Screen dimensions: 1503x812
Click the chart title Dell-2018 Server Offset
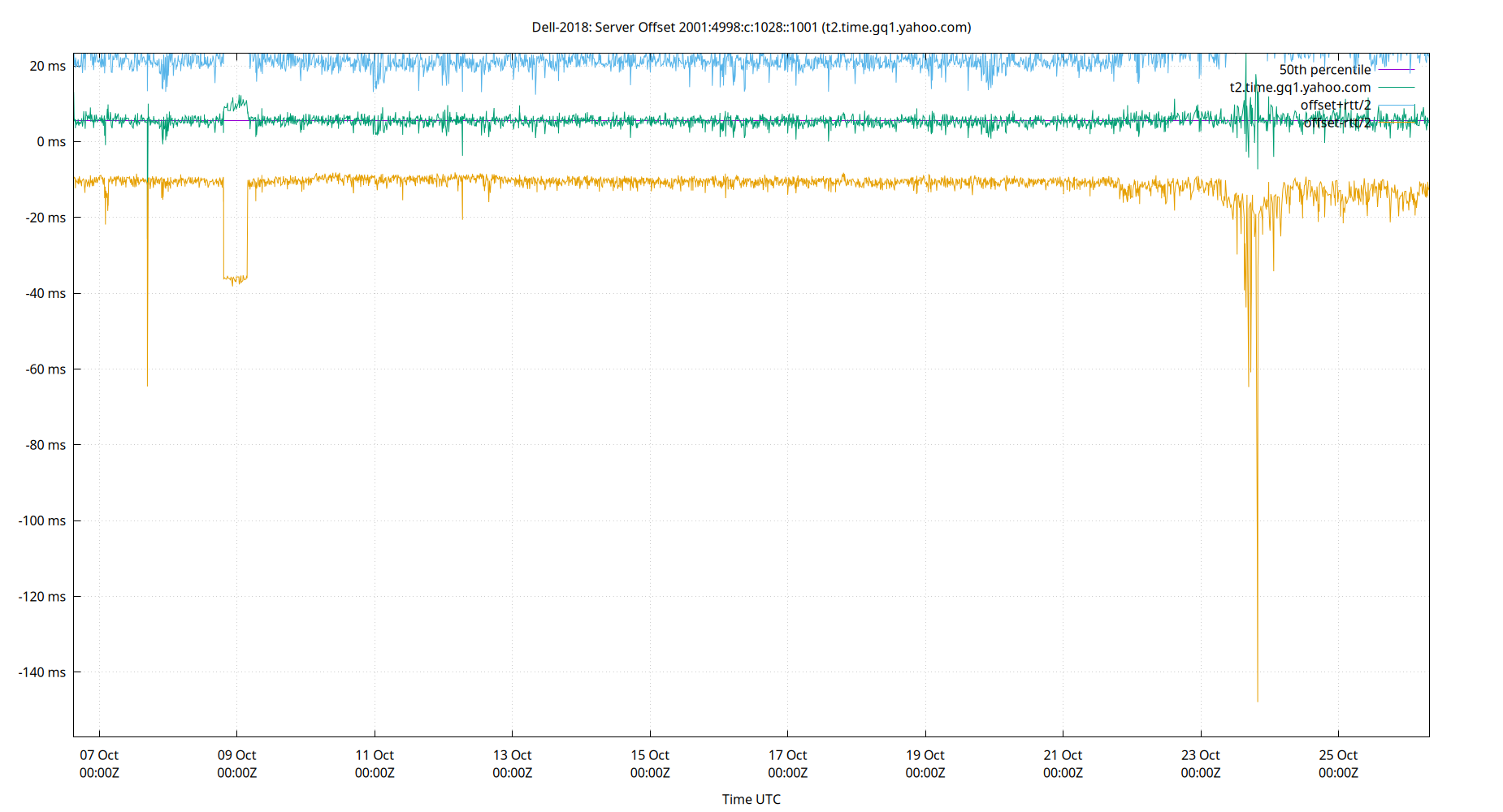(751, 27)
